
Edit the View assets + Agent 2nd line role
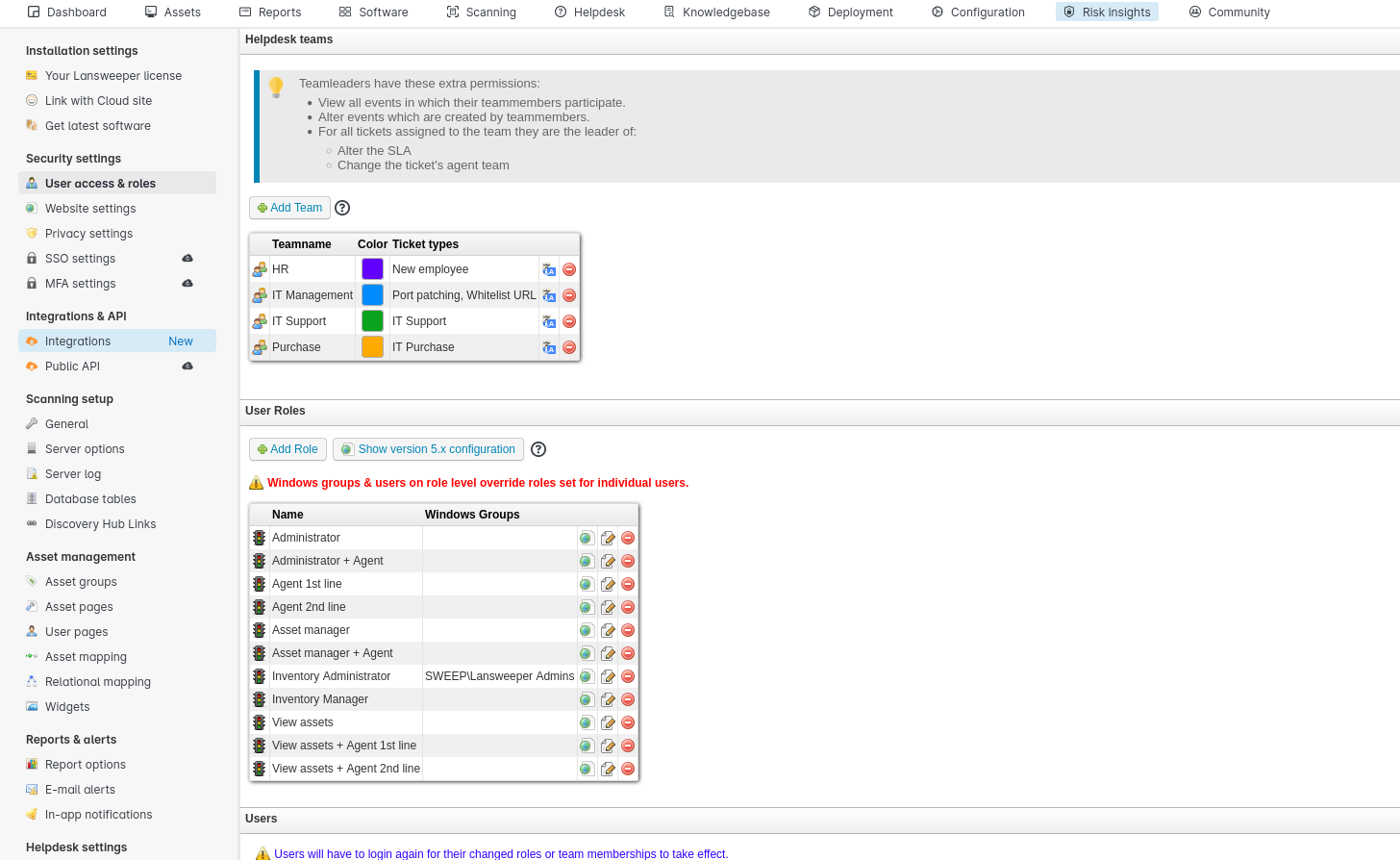pos(608,769)
